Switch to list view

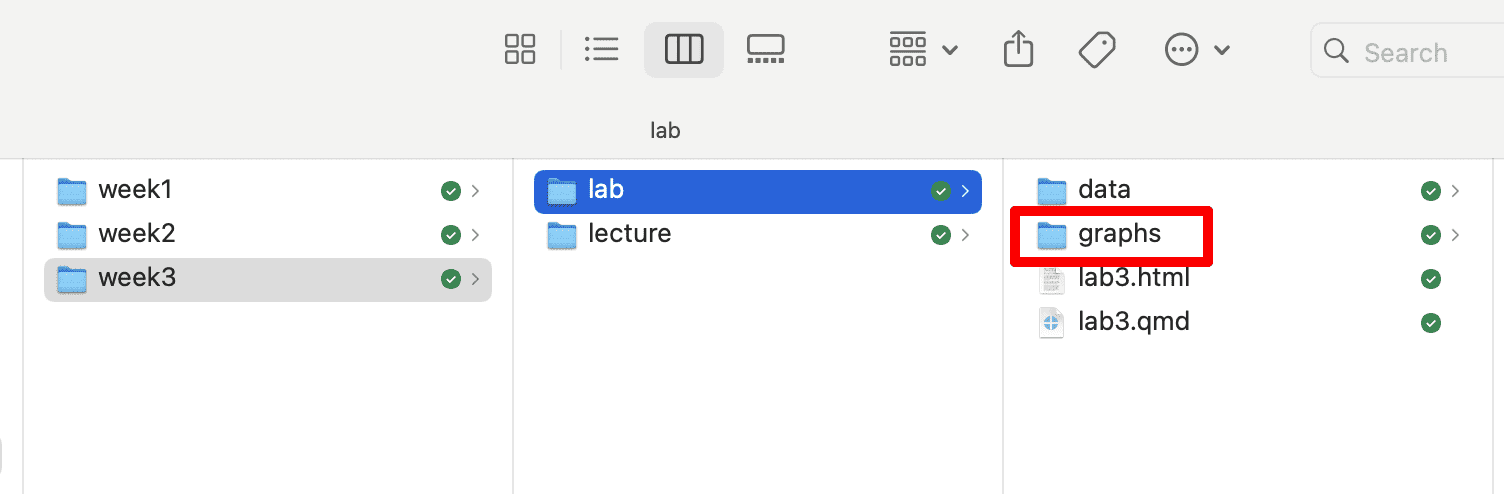pyautogui.click(x=601, y=49)
